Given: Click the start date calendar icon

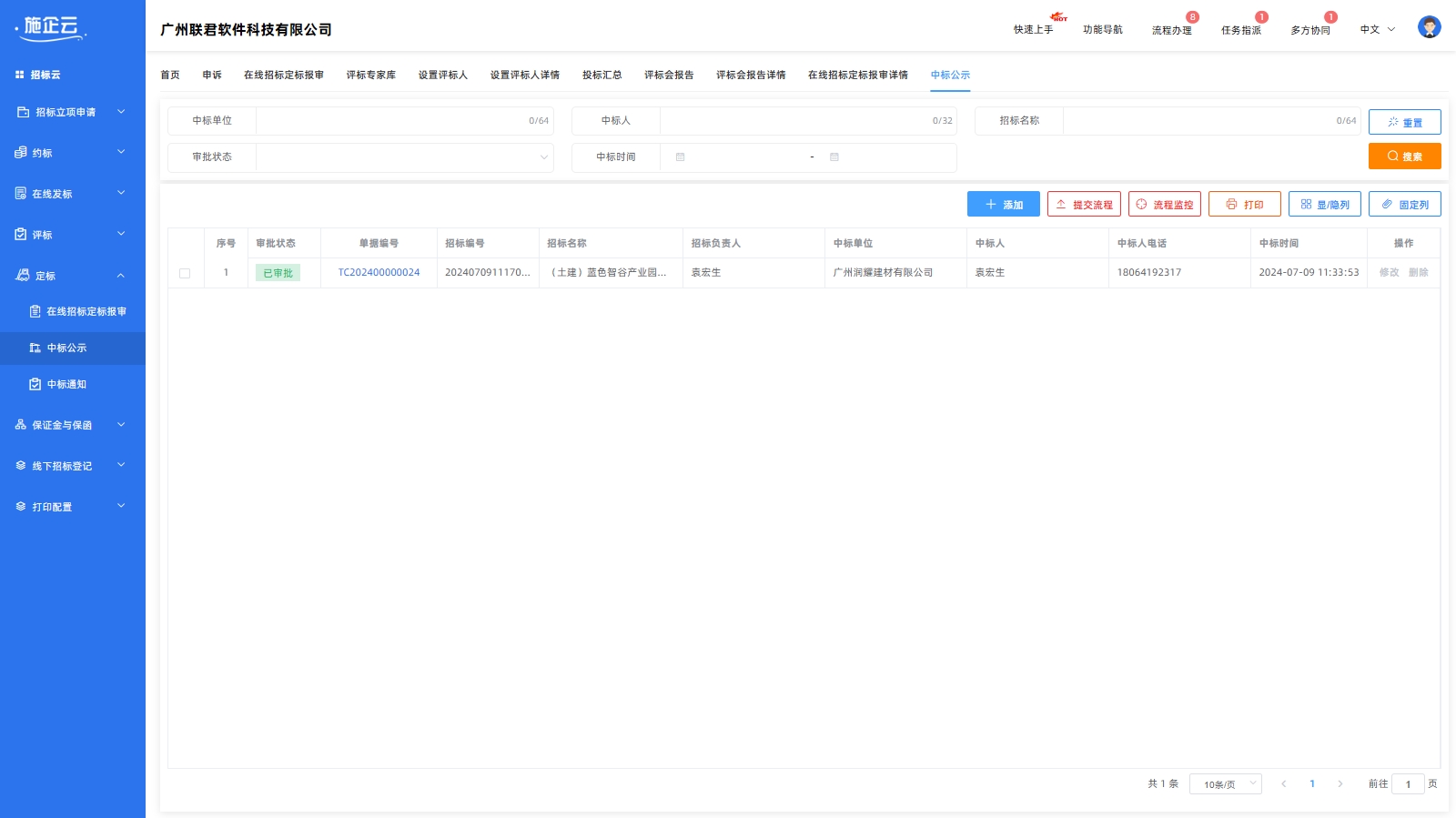Looking at the screenshot, I should (x=680, y=157).
